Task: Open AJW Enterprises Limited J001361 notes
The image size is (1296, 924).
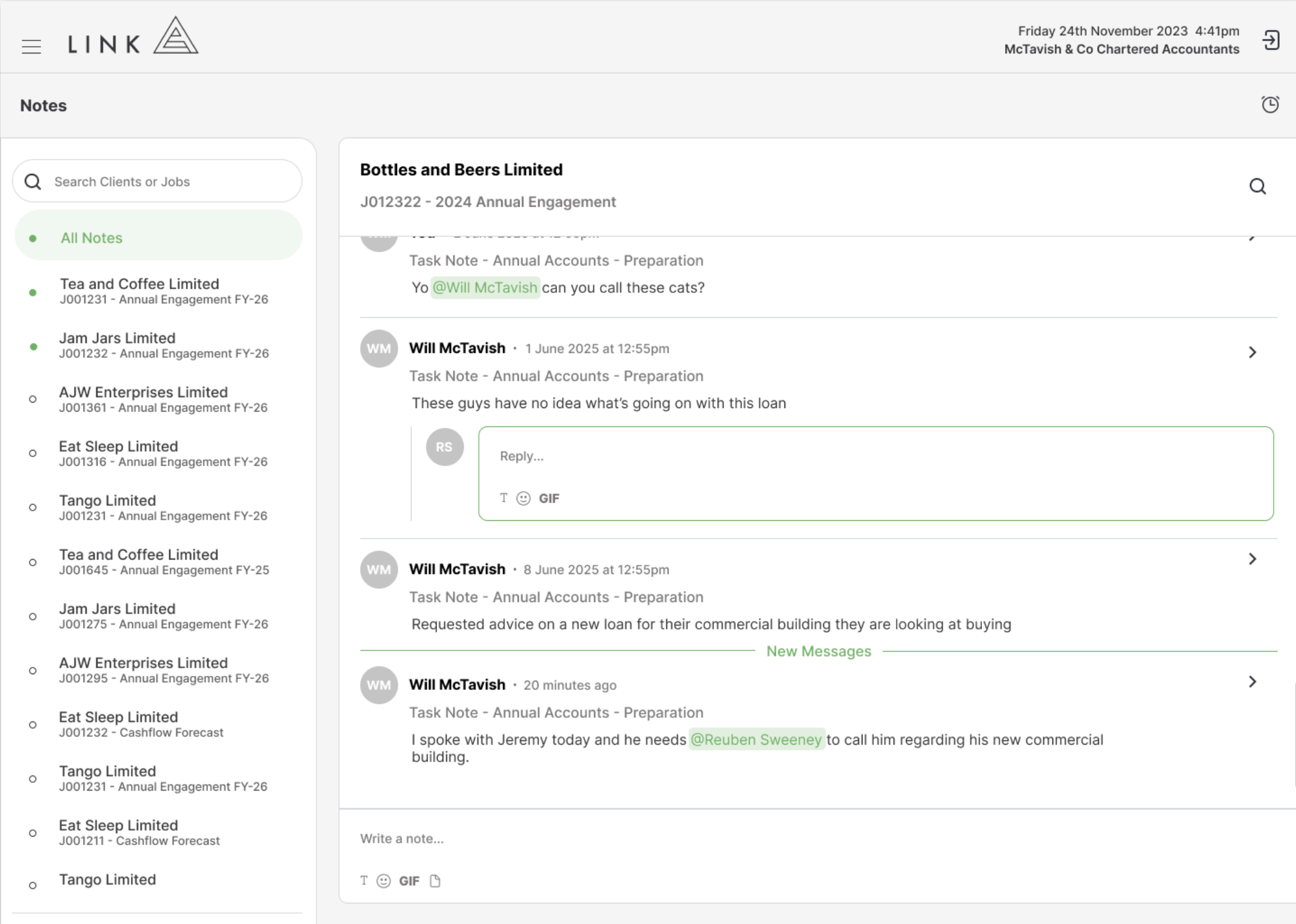Action: tap(158, 399)
